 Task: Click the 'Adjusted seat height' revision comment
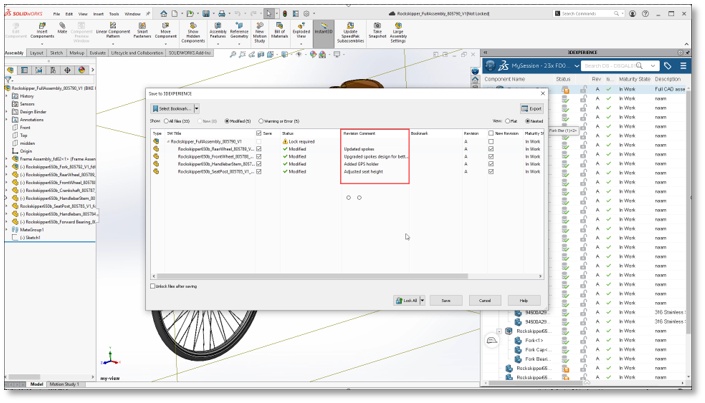pyautogui.click(x=363, y=172)
